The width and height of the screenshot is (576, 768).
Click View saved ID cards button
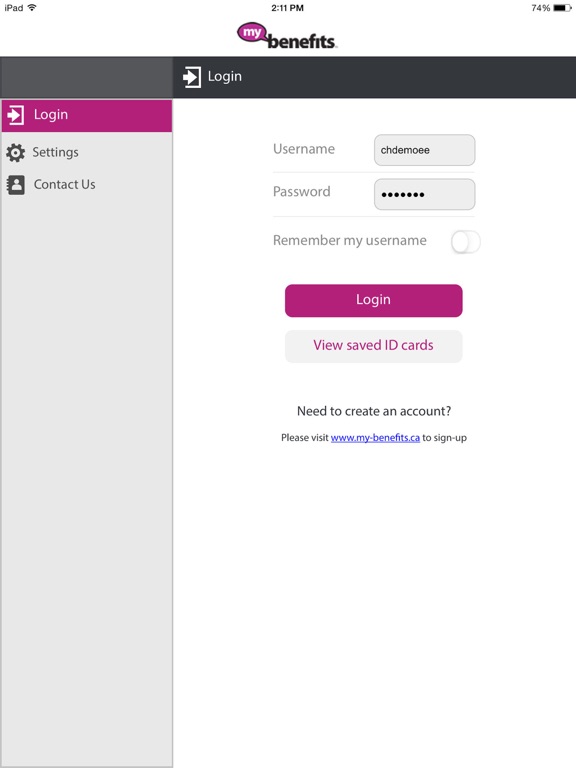tap(373, 346)
